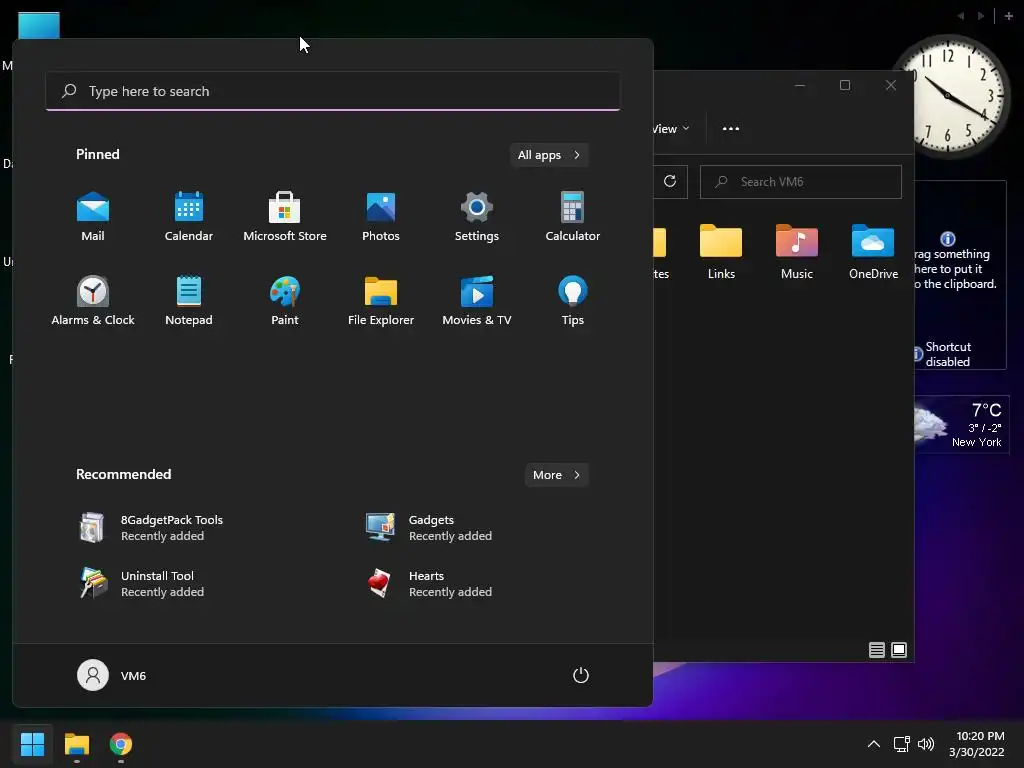Screen dimensions: 1024x768
Task: Open the Tips app
Action: click(573, 301)
